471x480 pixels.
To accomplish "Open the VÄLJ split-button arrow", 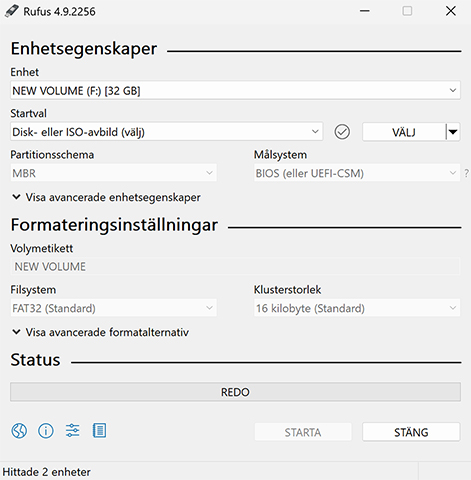I will click(453, 132).
